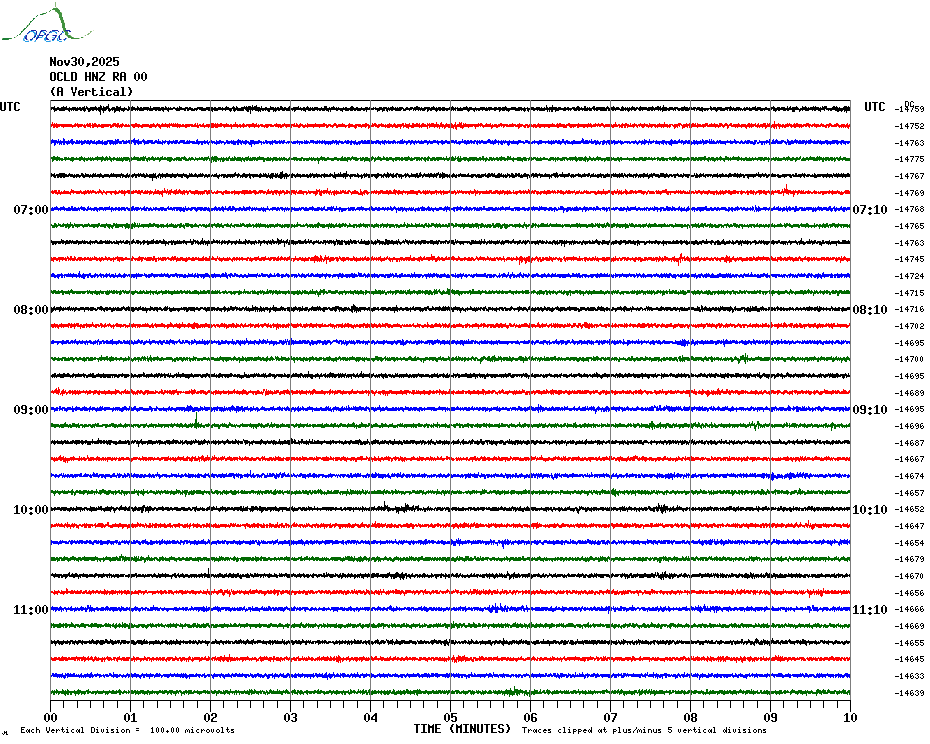Click the DC value -14745
The height and width of the screenshot is (744, 930).
pyautogui.click(x=910, y=259)
